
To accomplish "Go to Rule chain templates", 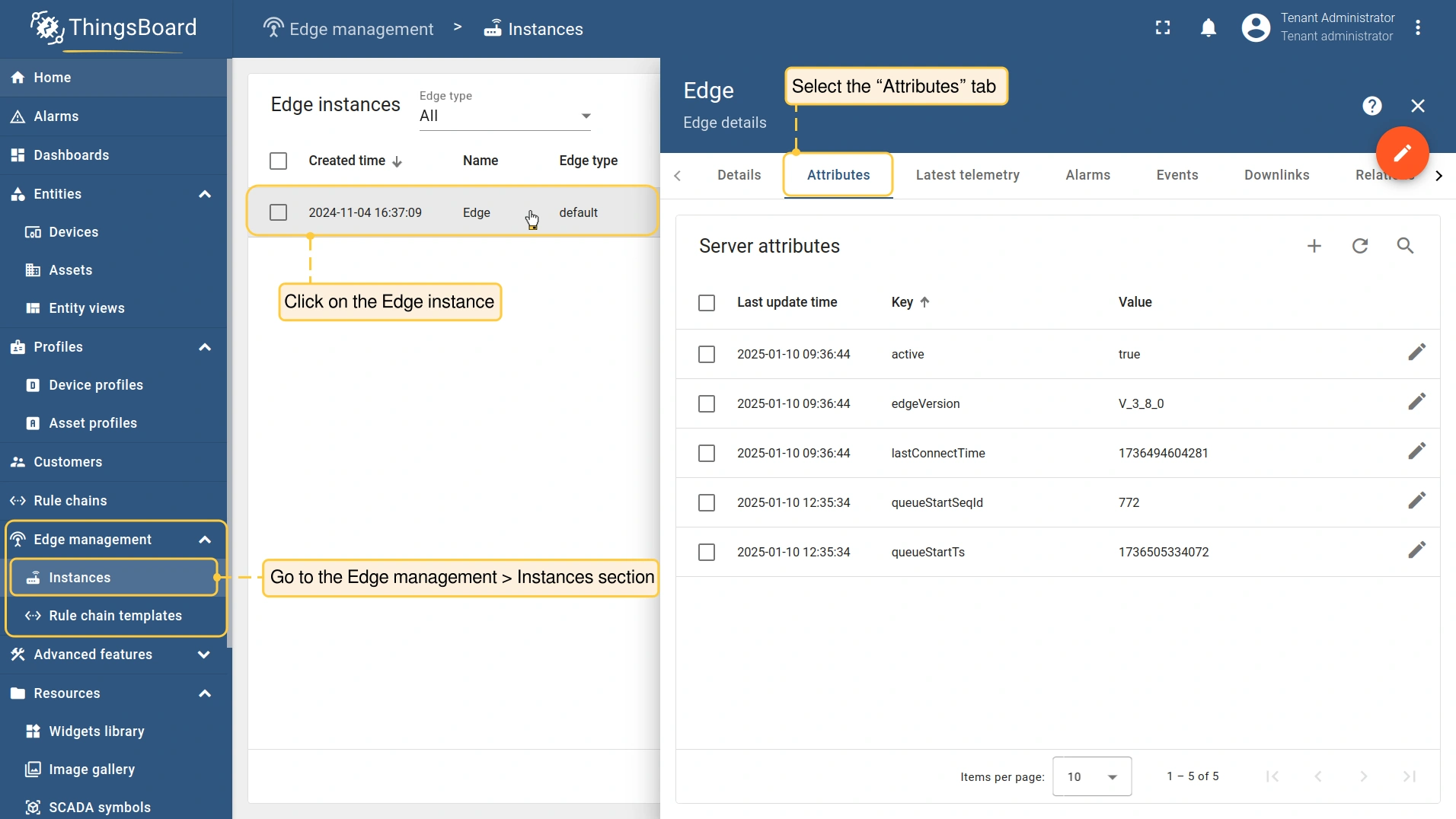I will [x=115, y=616].
